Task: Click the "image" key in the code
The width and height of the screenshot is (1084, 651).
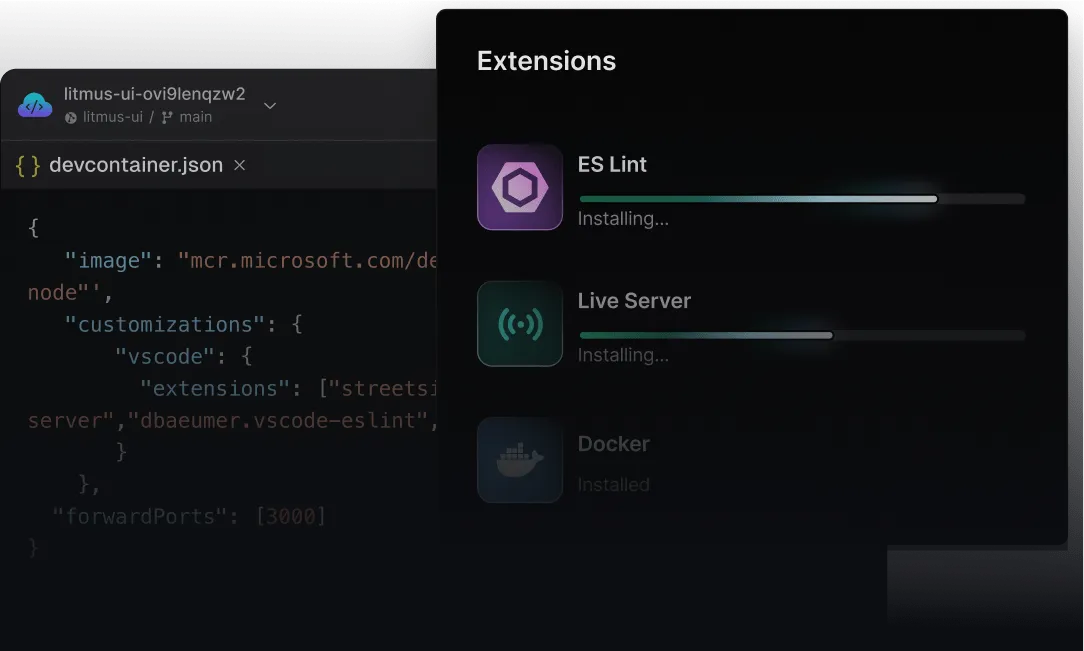Action: [x=108, y=261]
